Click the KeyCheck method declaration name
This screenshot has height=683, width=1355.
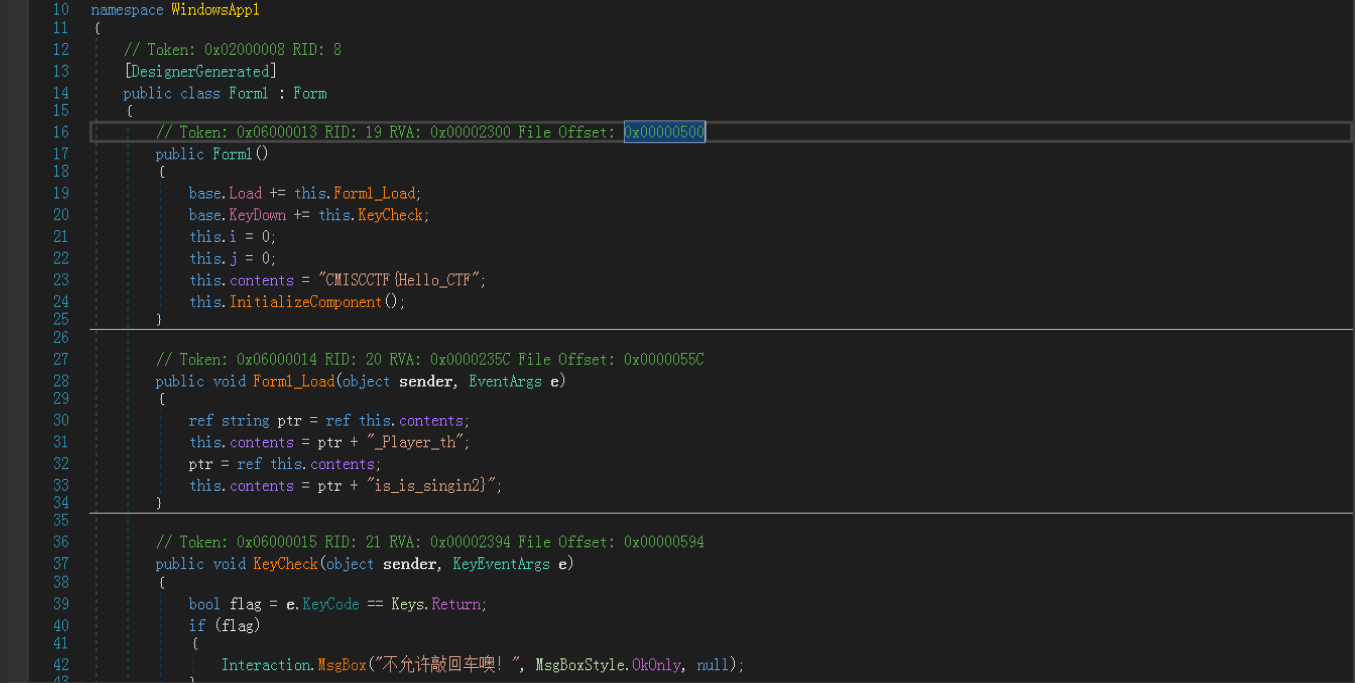[x=285, y=564]
